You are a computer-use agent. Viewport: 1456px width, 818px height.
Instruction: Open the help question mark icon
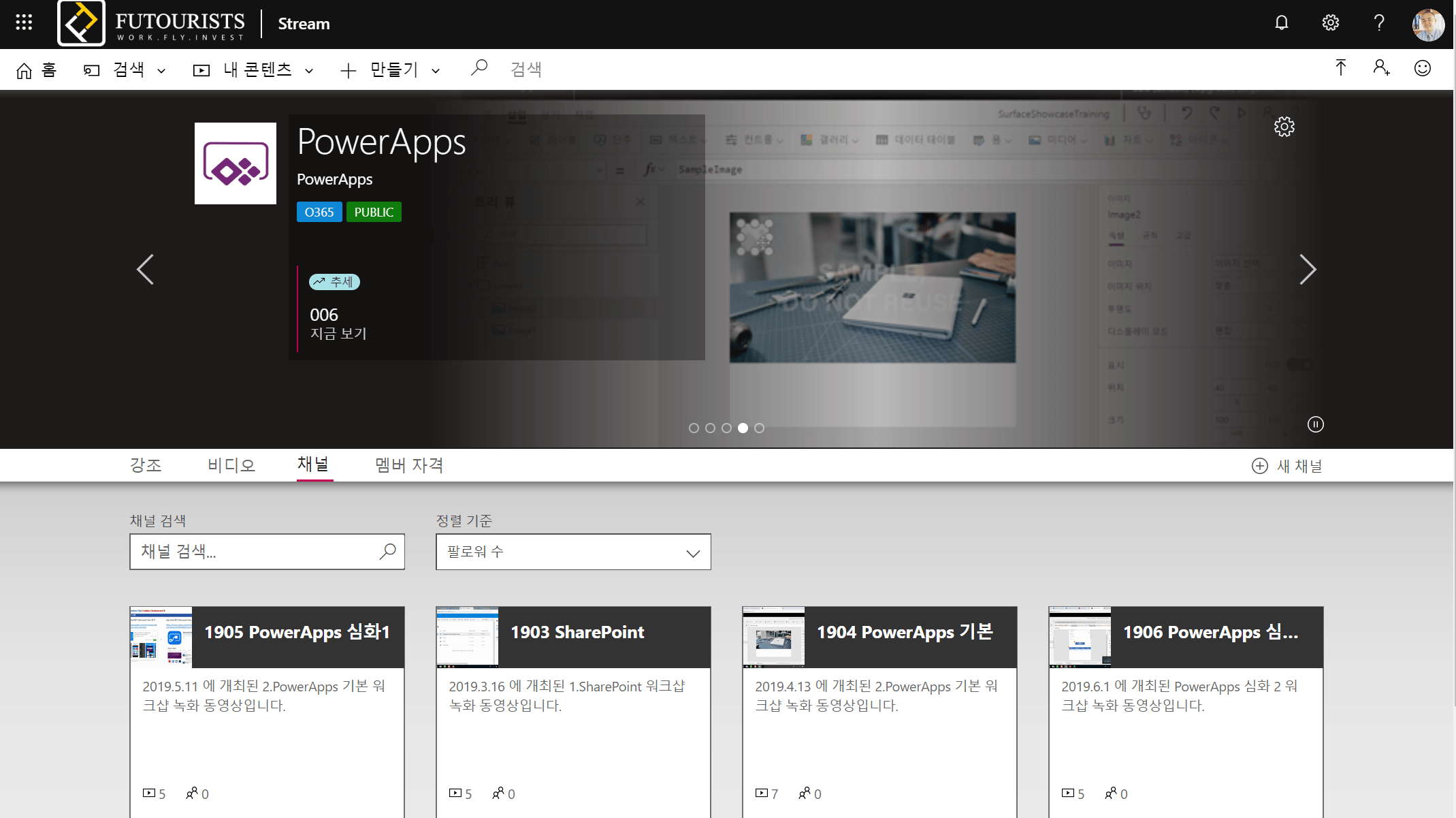(1379, 23)
